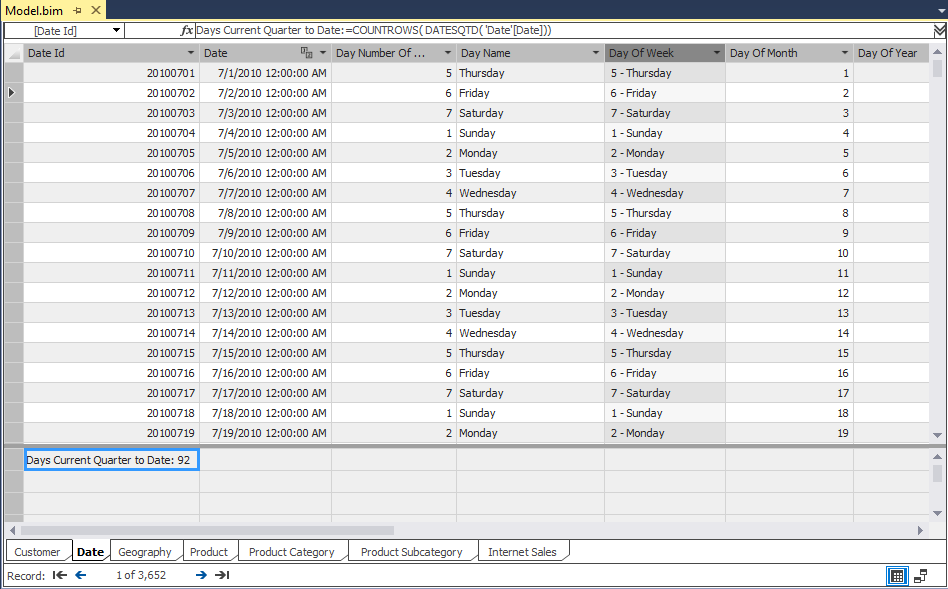Jump to the last record
Image resolution: width=948 pixels, height=589 pixels.
[222, 575]
